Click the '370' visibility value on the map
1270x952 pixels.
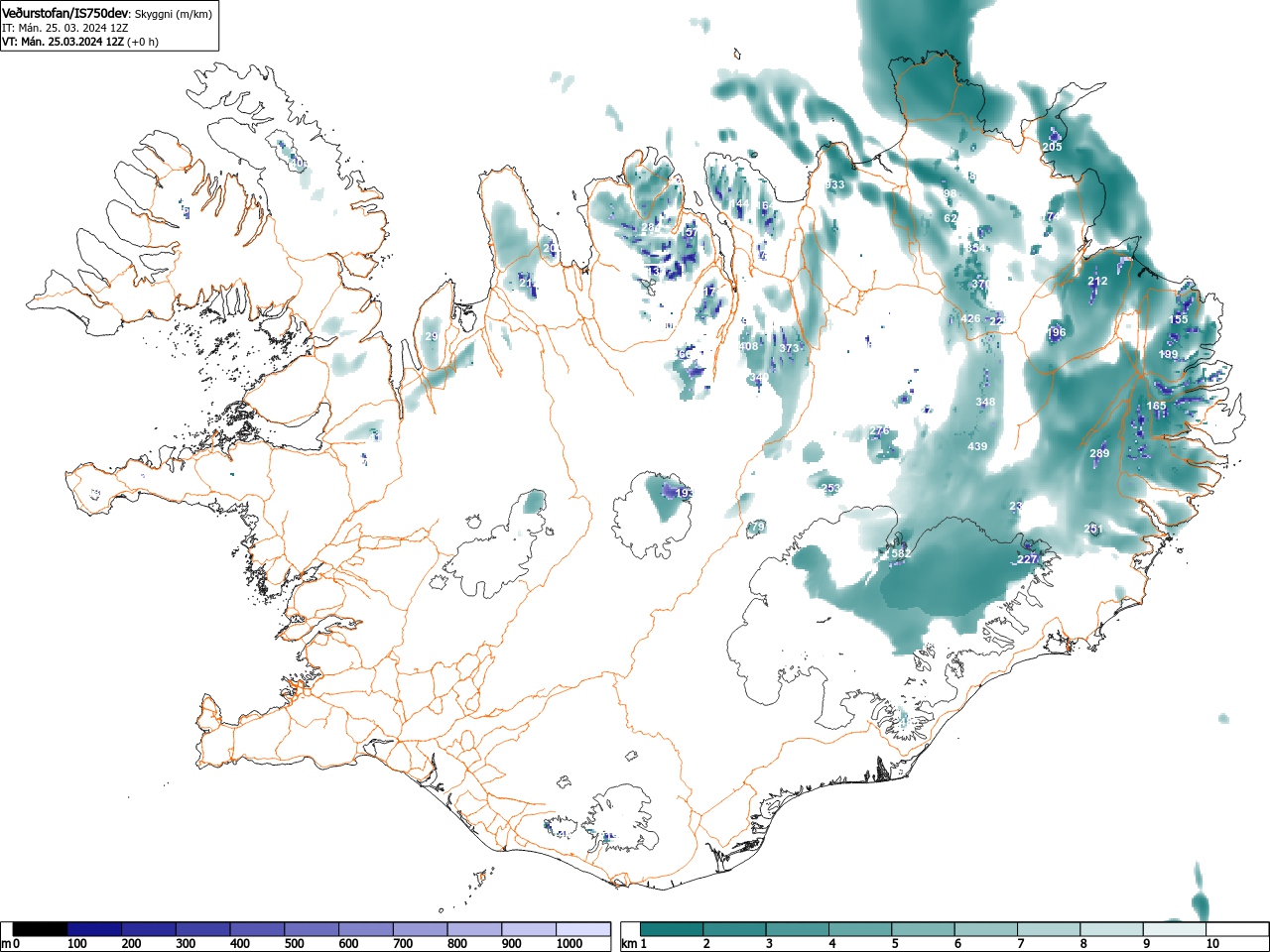(x=980, y=285)
